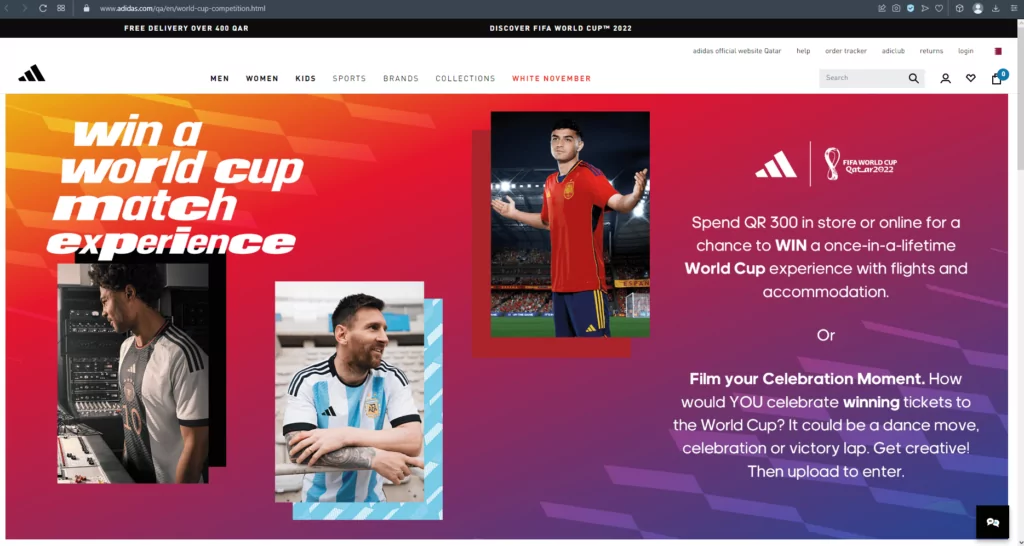Open the COLLECTIONS menu

coord(466,78)
